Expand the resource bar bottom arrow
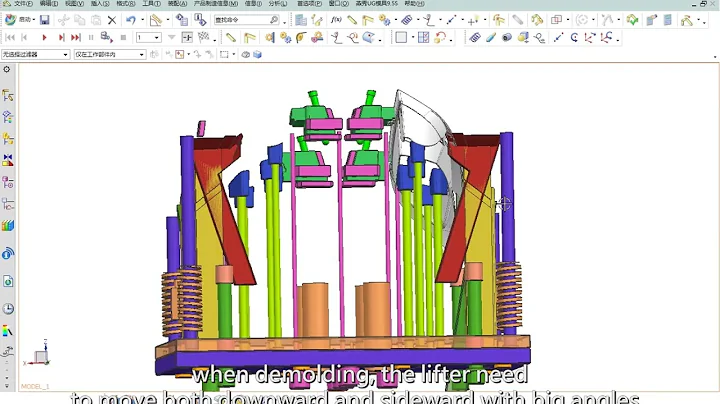Image resolution: width=720 pixels, height=404 pixels. click(x=6, y=386)
